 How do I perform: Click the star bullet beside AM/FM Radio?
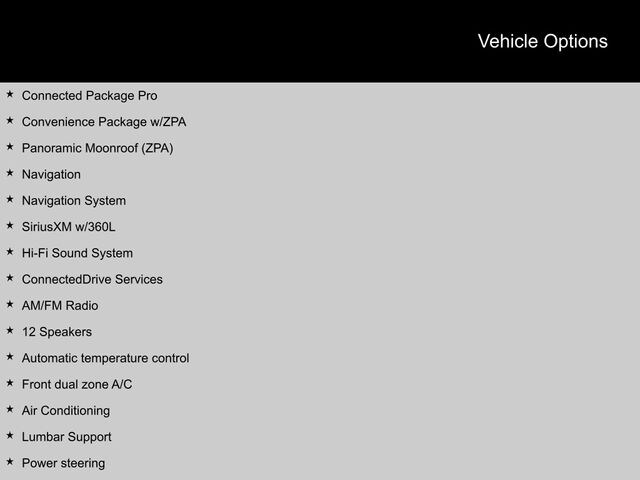[x=9, y=304]
